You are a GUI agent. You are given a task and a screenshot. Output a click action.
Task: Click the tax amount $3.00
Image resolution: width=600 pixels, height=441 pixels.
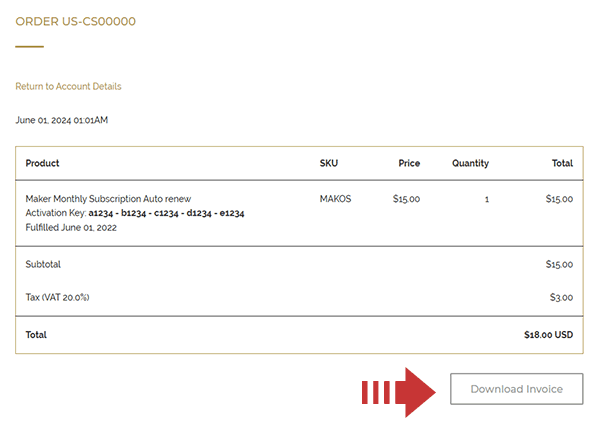(x=561, y=297)
